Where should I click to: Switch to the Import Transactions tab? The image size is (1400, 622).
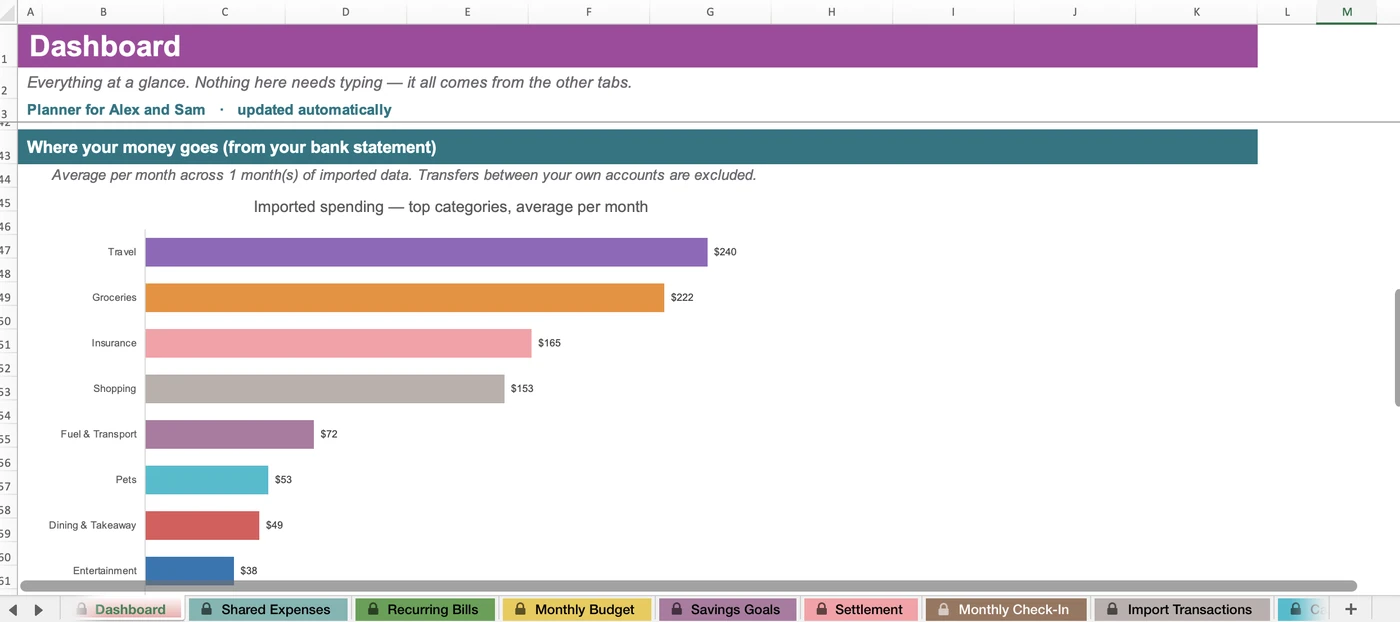[x=1181, y=609]
